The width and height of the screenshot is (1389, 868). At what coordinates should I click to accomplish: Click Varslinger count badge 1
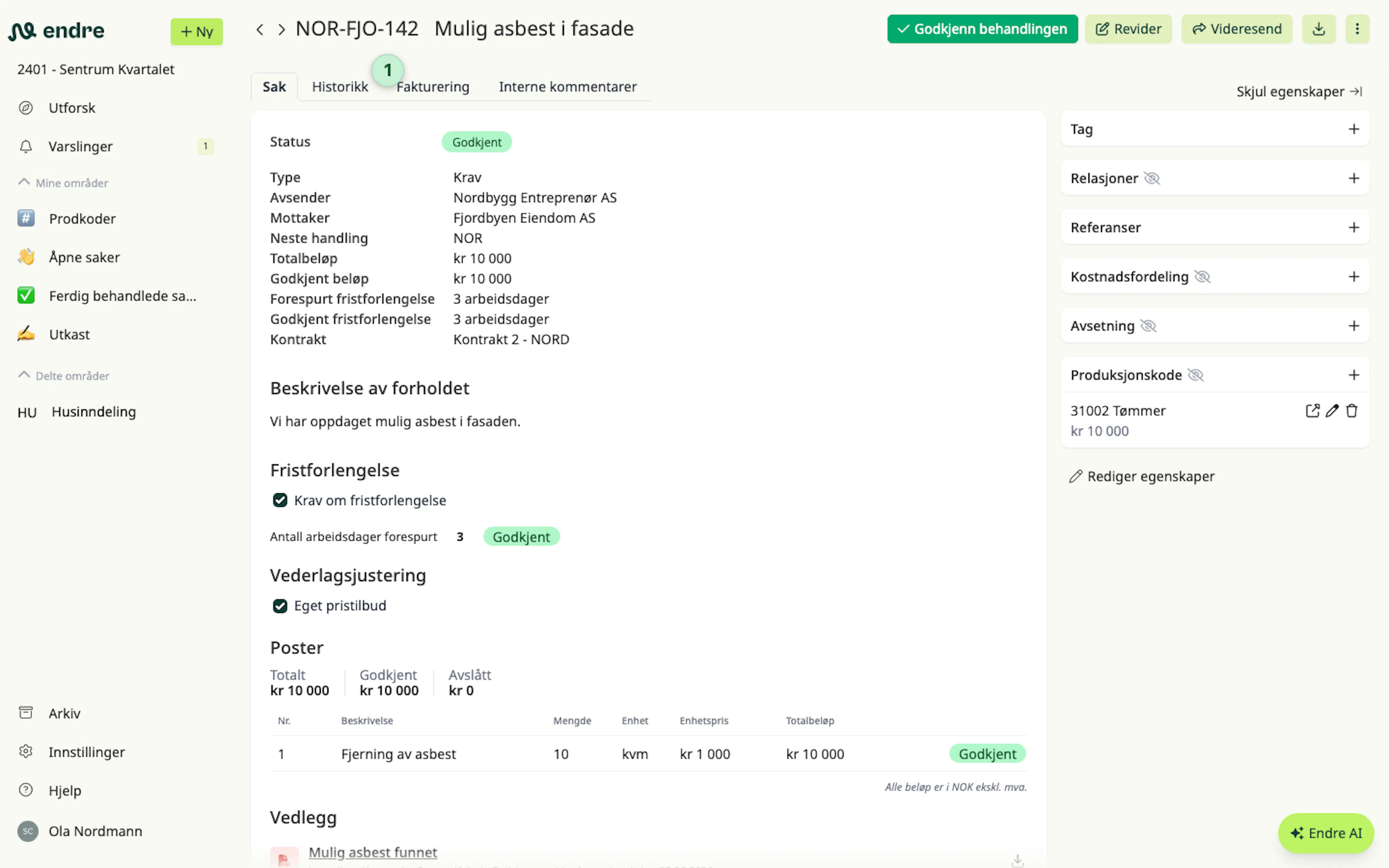point(205,146)
